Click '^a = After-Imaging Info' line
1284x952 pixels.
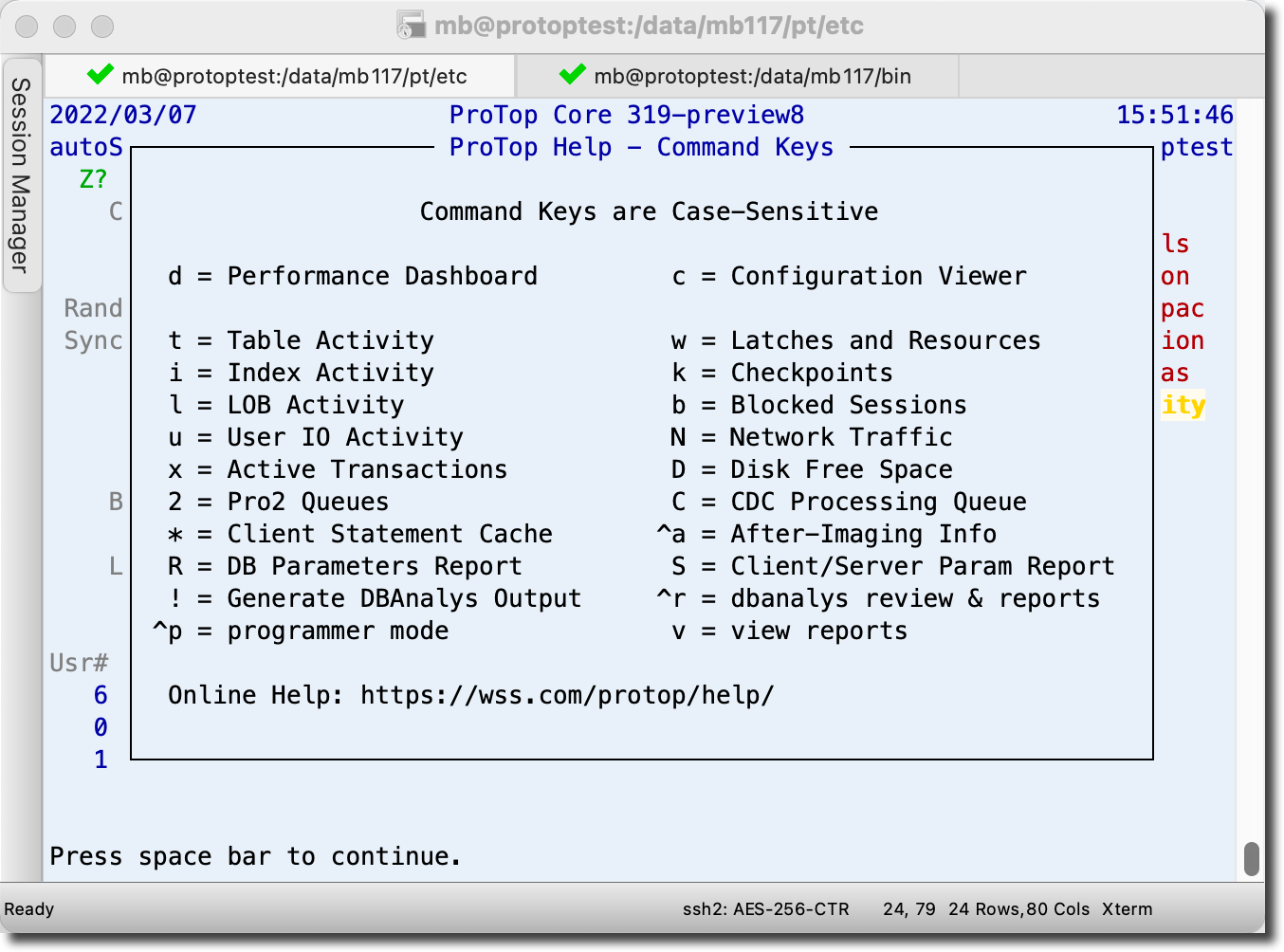point(826,535)
